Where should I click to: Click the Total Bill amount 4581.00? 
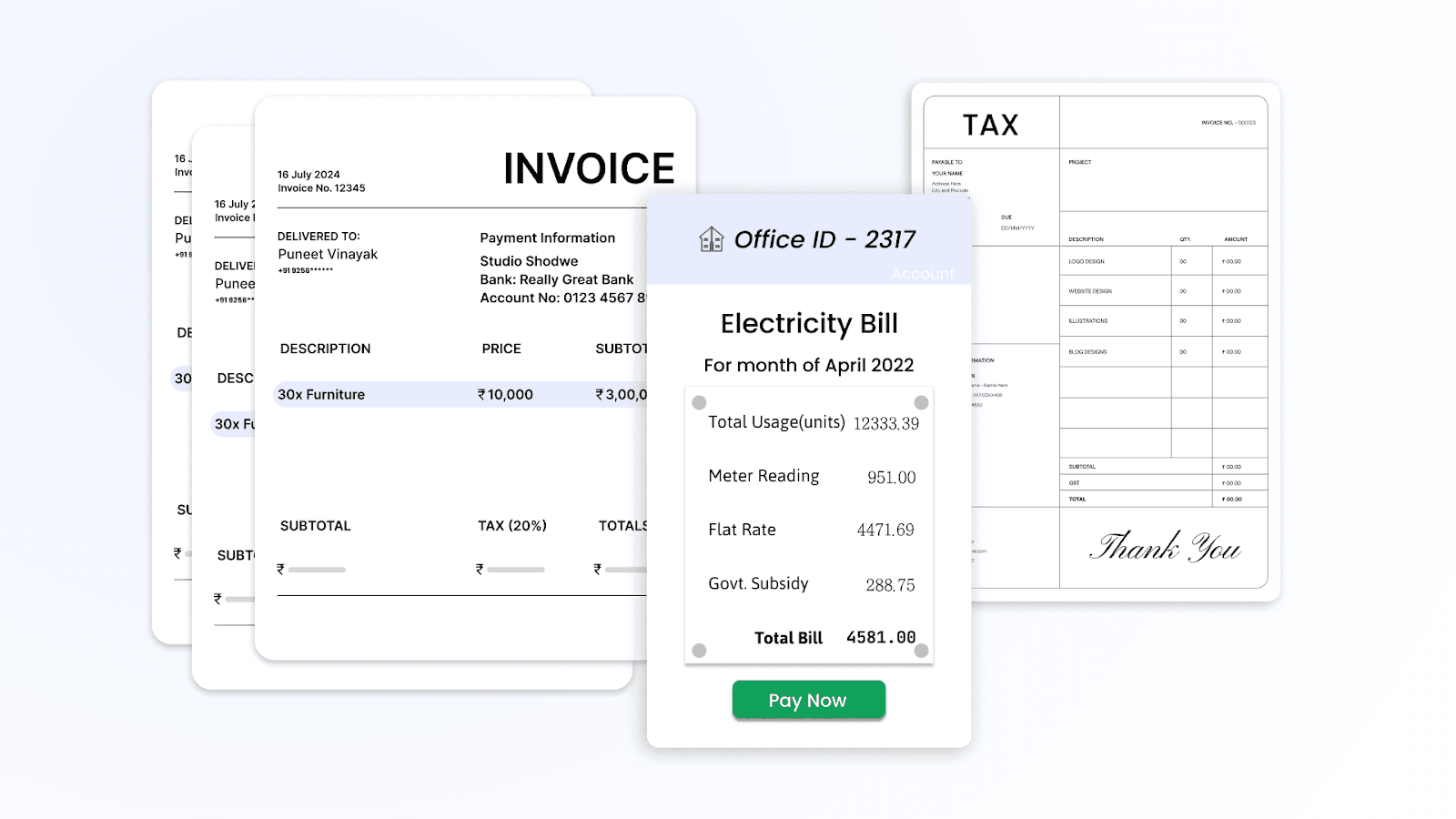tap(879, 638)
